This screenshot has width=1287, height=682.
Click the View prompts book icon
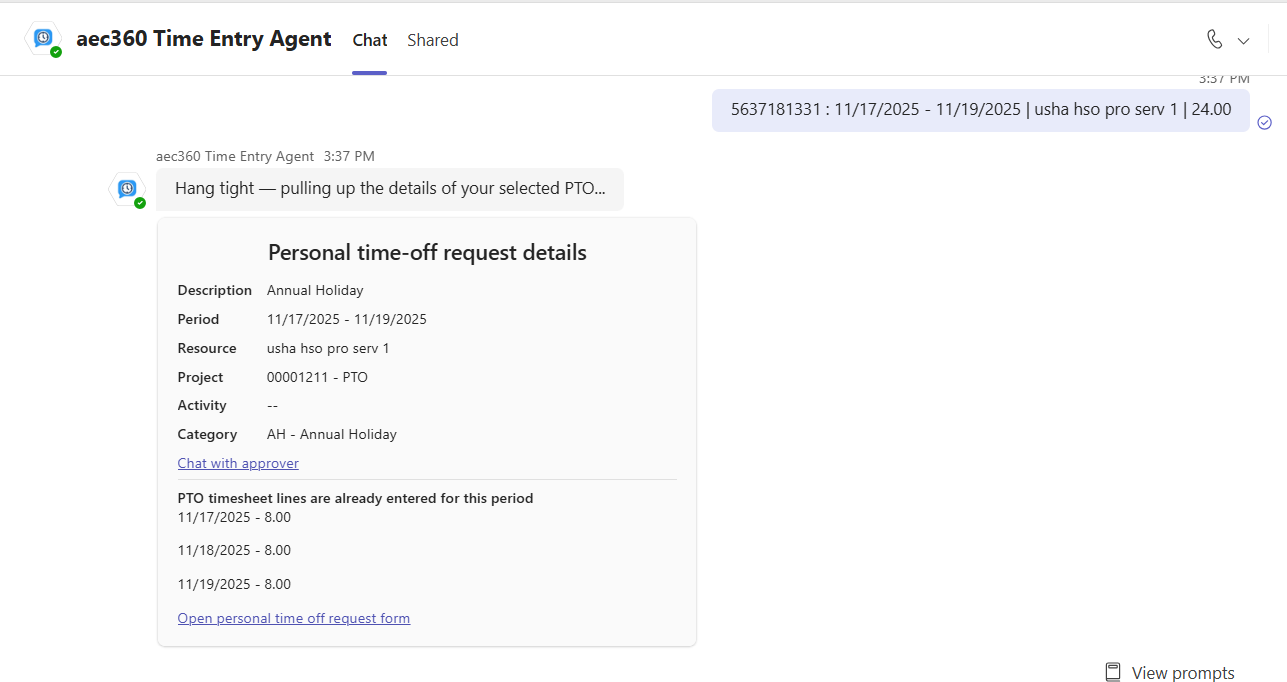click(1113, 672)
